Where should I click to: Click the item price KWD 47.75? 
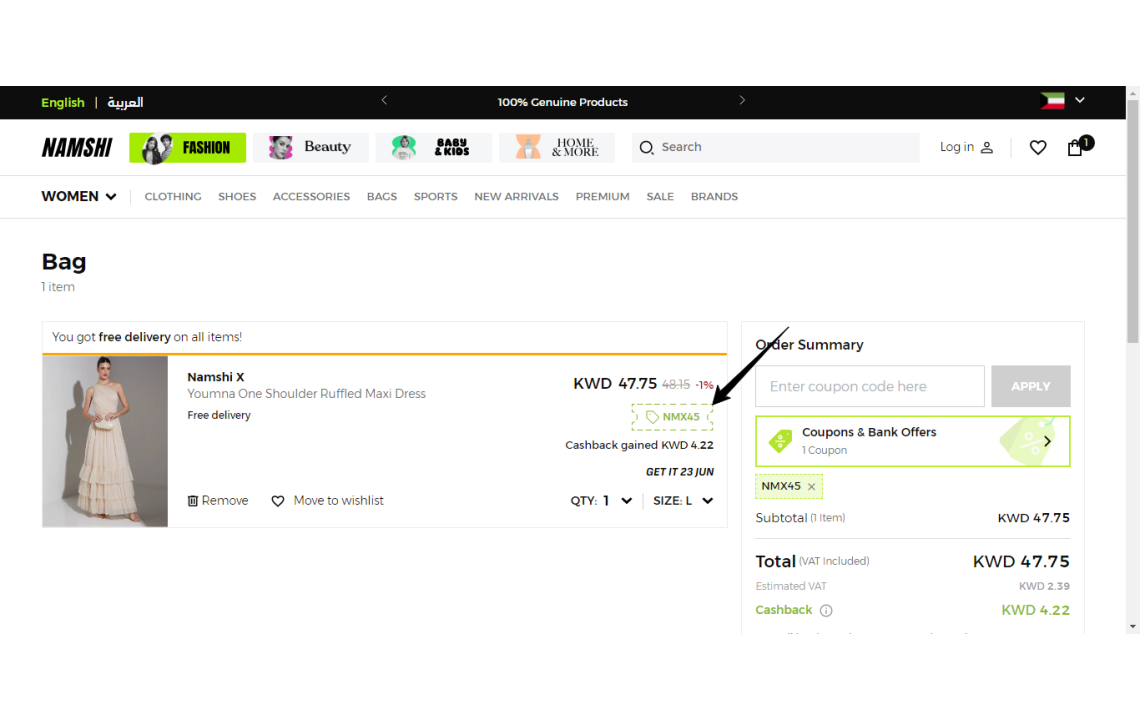[615, 383]
